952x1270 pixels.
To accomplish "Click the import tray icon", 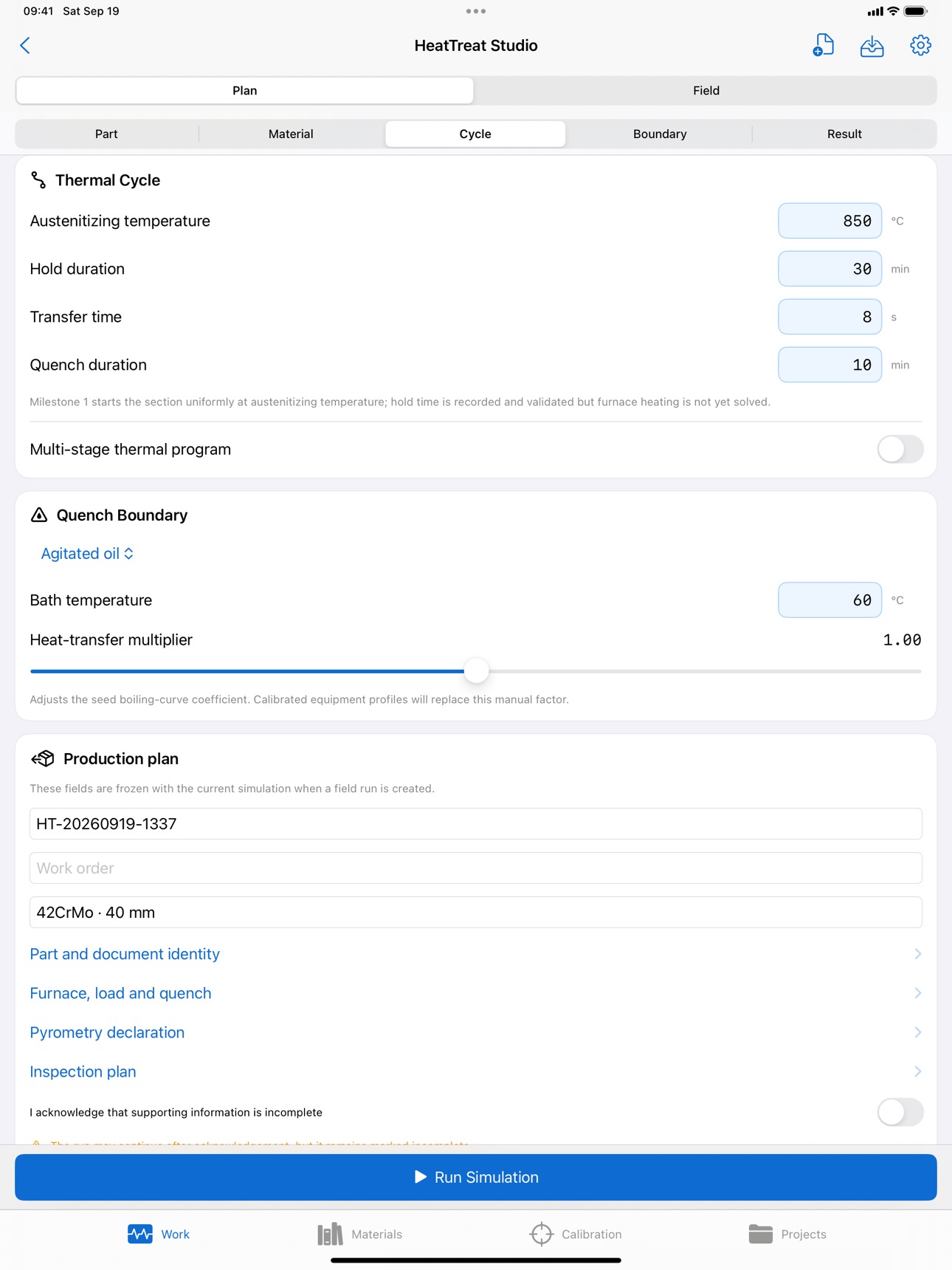I will click(872, 46).
